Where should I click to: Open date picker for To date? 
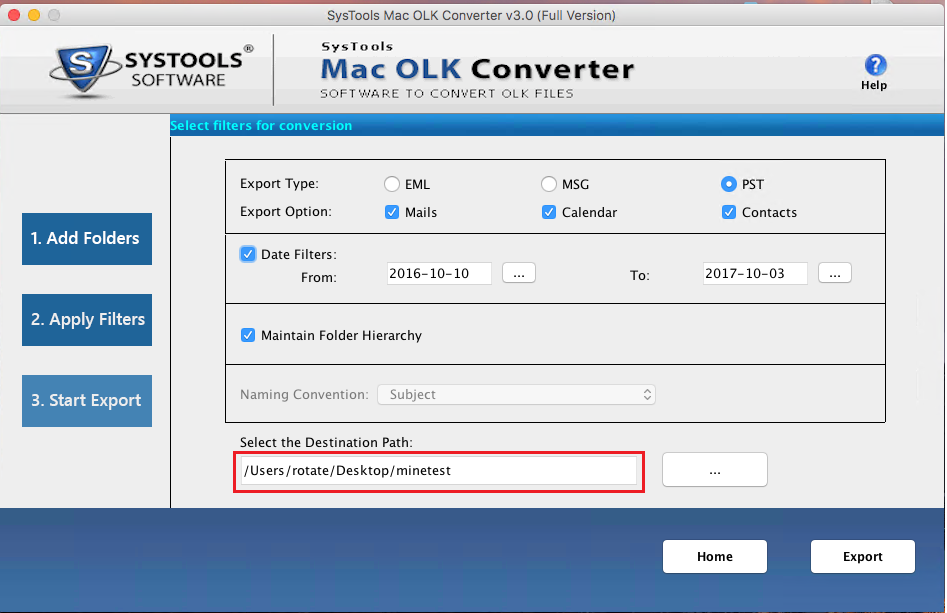pyautogui.click(x=835, y=273)
